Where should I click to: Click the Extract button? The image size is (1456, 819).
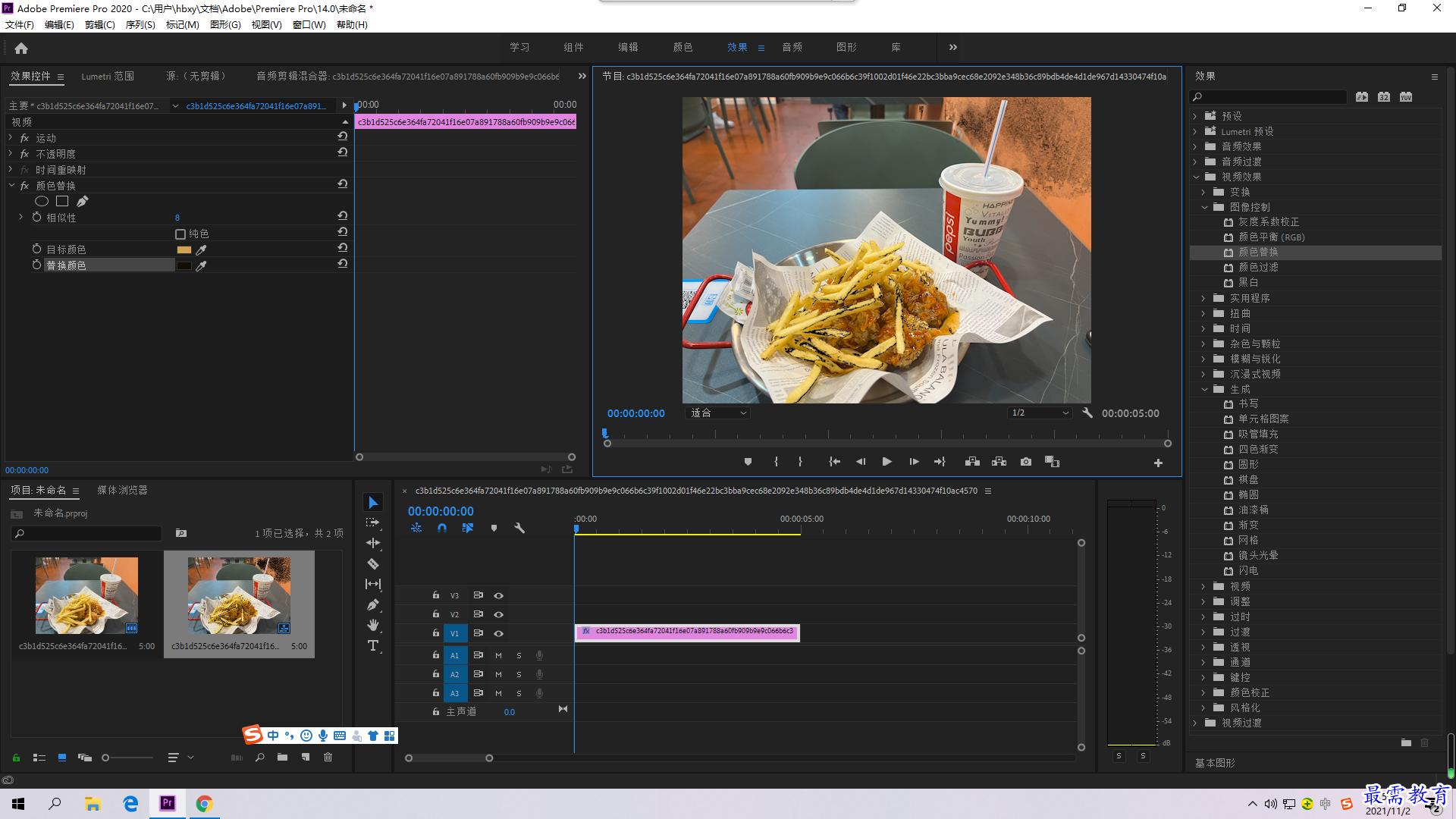click(999, 462)
